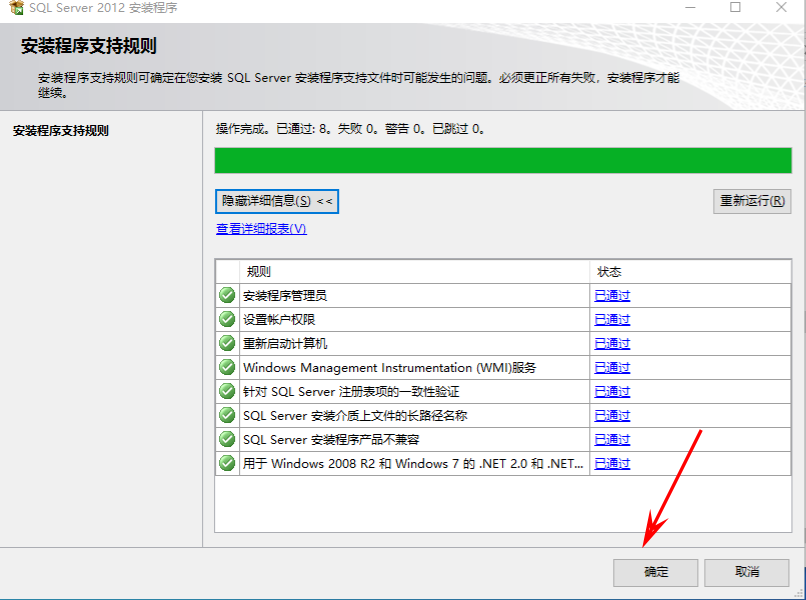Viewport: 806px width, 600px height.
Task: Select the Windows Management Instrumentation (WMI)服务 text
Action: 389,368
